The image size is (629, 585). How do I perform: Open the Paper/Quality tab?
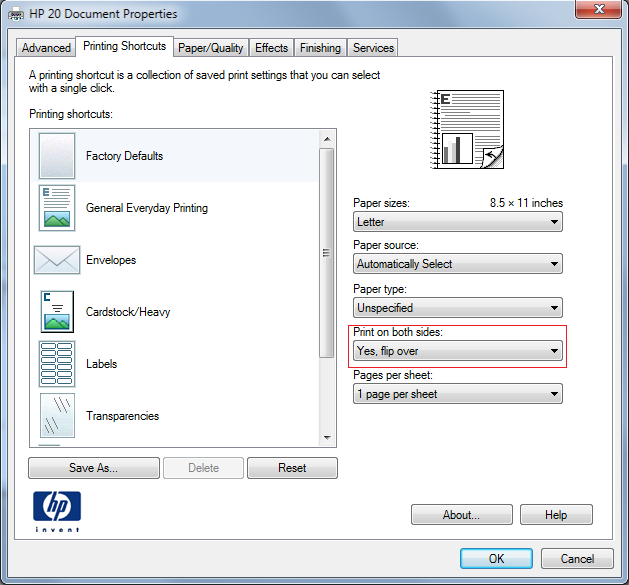point(211,48)
